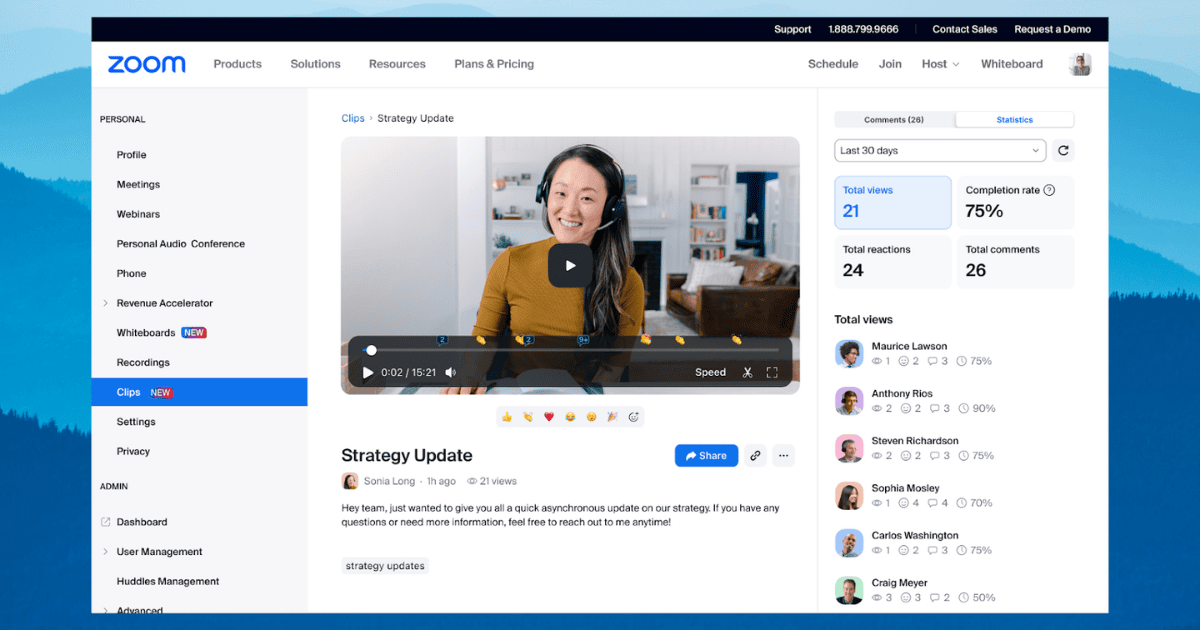This screenshot has width=1200, height=630.
Task: Open Meetings in the sidebar
Action: tap(138, 185)
